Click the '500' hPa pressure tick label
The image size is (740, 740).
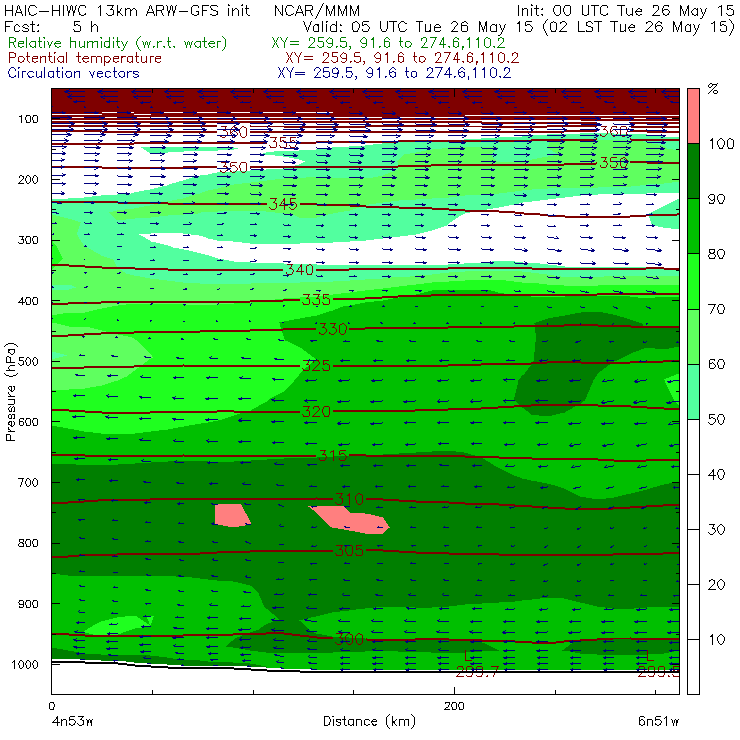pyautogui.click(x=28, y=361)
